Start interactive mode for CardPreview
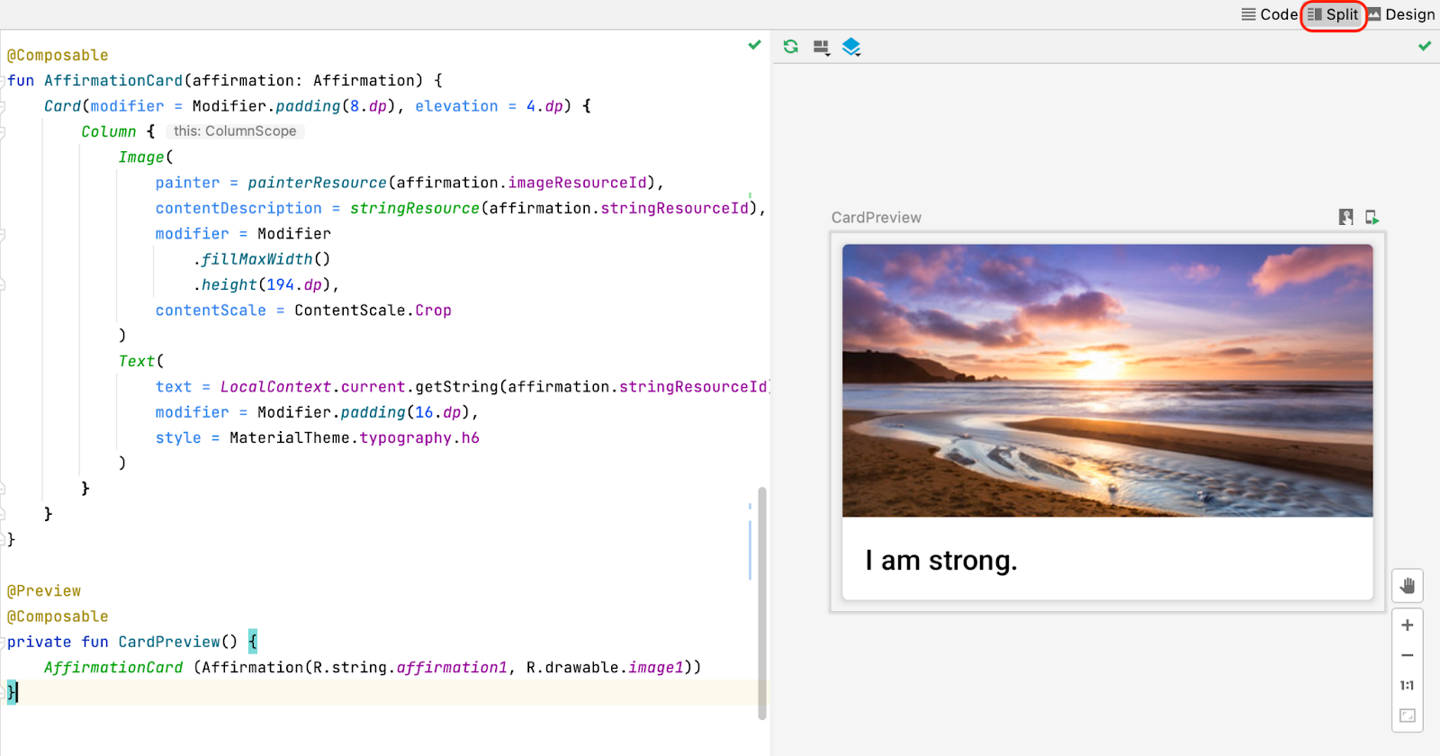The height and width of the screenshot is (756, 1440). pos(1346,217)
